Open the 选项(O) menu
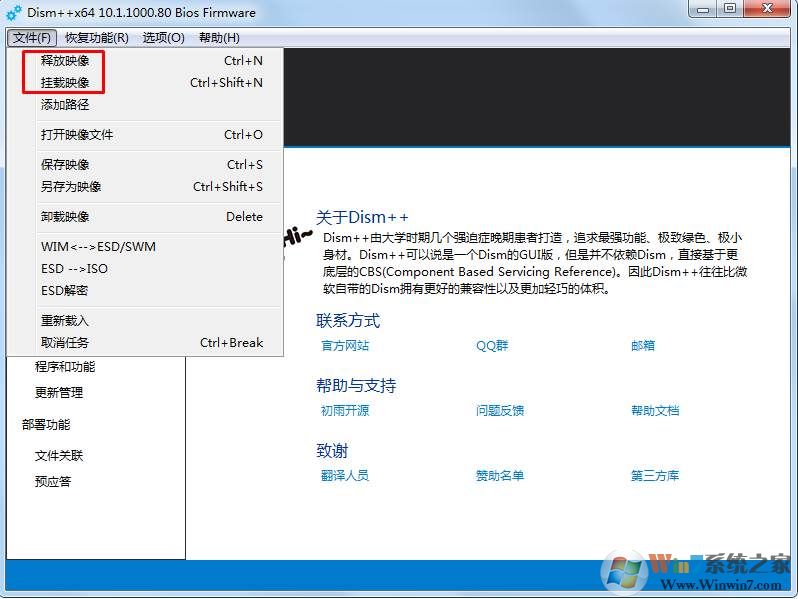 coord(163,38)
